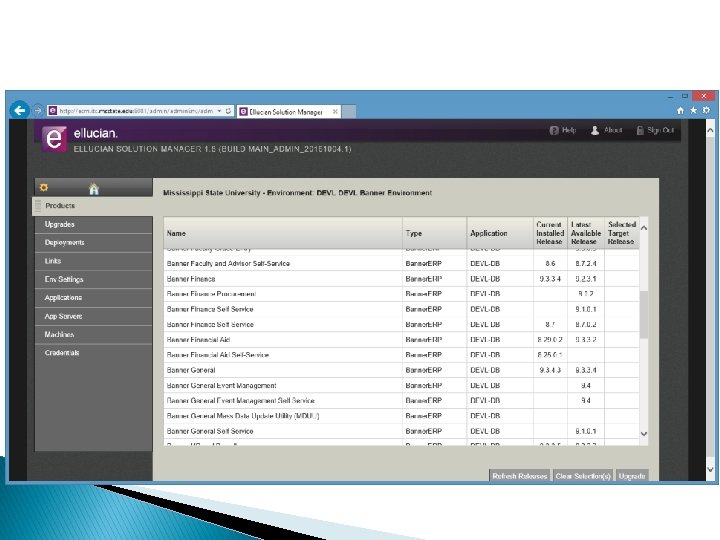This screenshot has height=540, width=720.
Task: Click Banner General latest release 9.3.3.4
Action: (586, 370)
